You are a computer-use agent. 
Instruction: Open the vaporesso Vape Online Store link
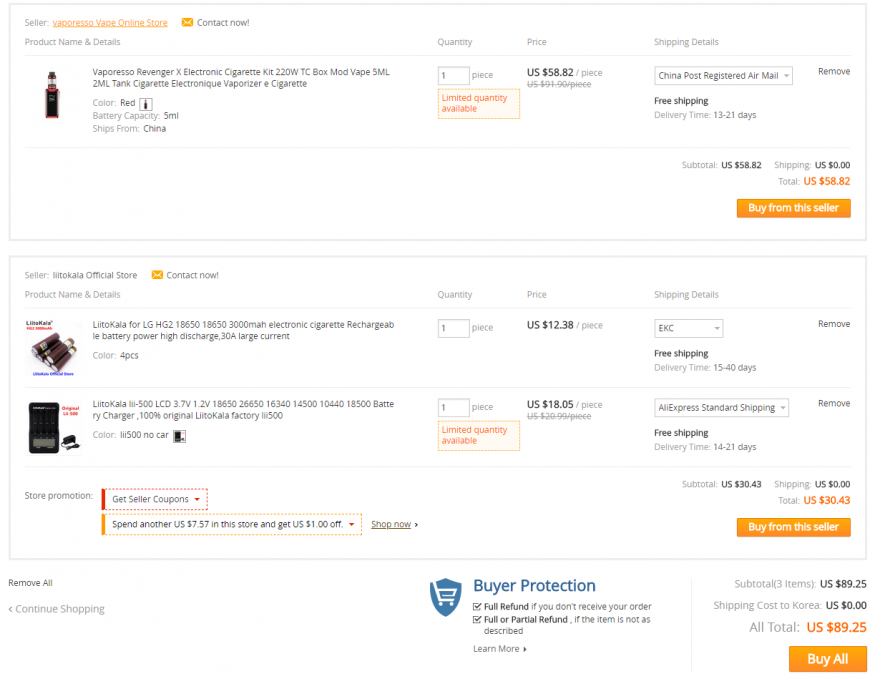pyautogui.click(x=110, y=23)
